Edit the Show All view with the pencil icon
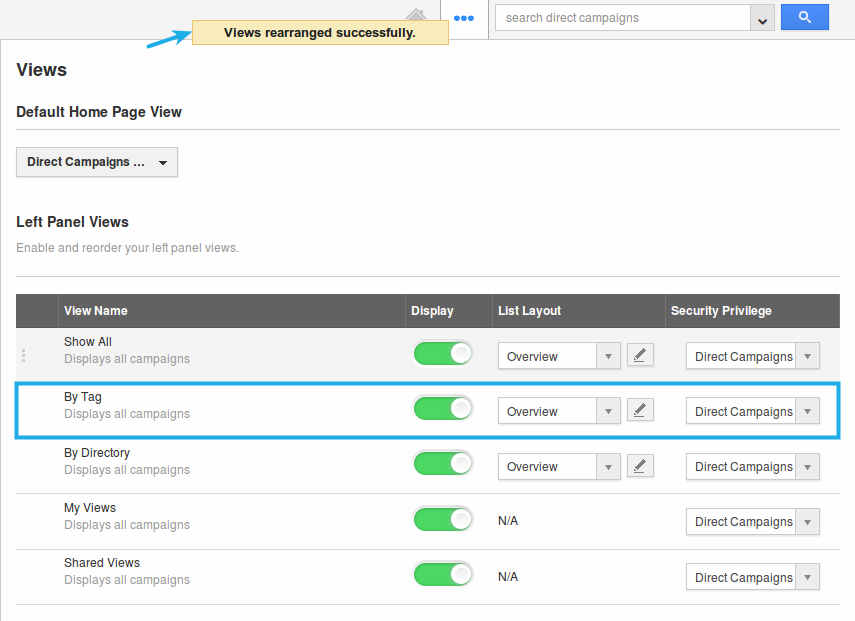 (x=640, y=355)
